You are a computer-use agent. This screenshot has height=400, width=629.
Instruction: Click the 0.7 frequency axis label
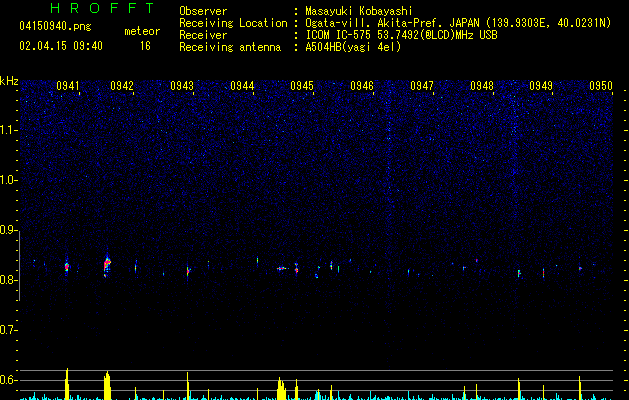(9, 330)
